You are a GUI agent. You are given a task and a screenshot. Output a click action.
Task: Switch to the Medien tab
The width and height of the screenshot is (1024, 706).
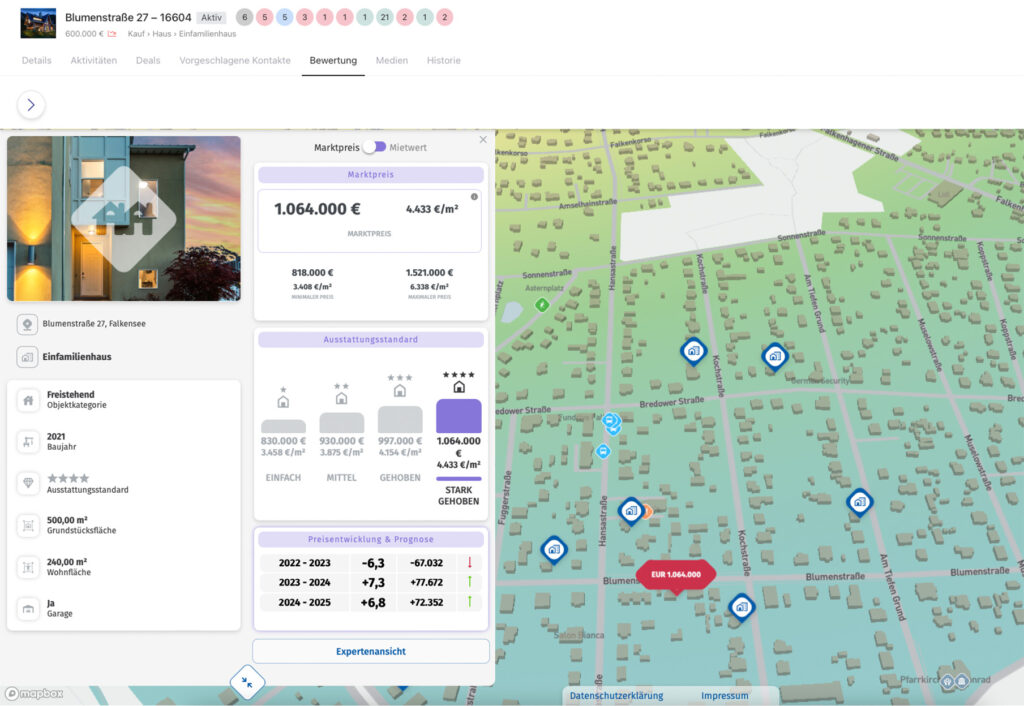[x=392, y=60]
